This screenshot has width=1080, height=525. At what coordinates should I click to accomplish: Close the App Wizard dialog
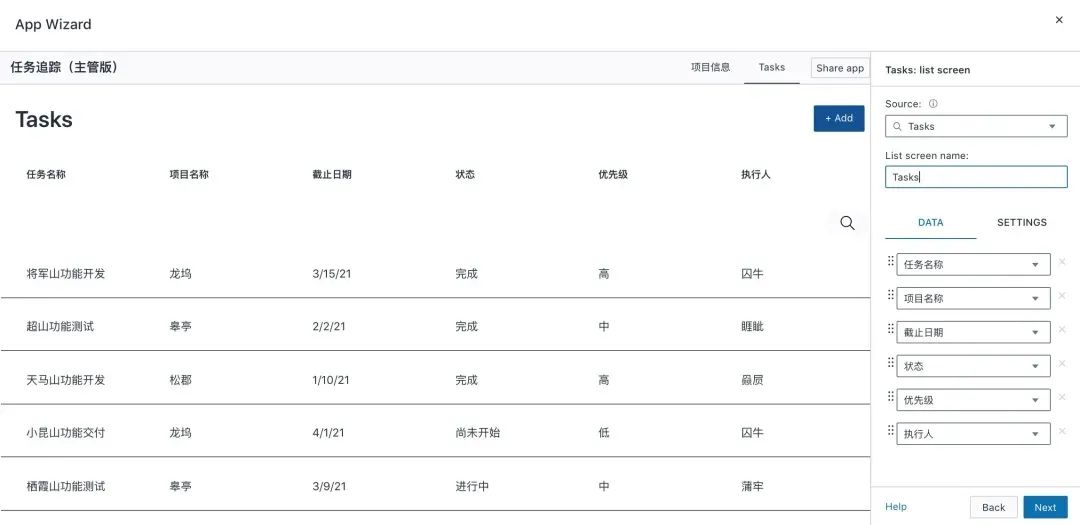tap(1059, 20)
